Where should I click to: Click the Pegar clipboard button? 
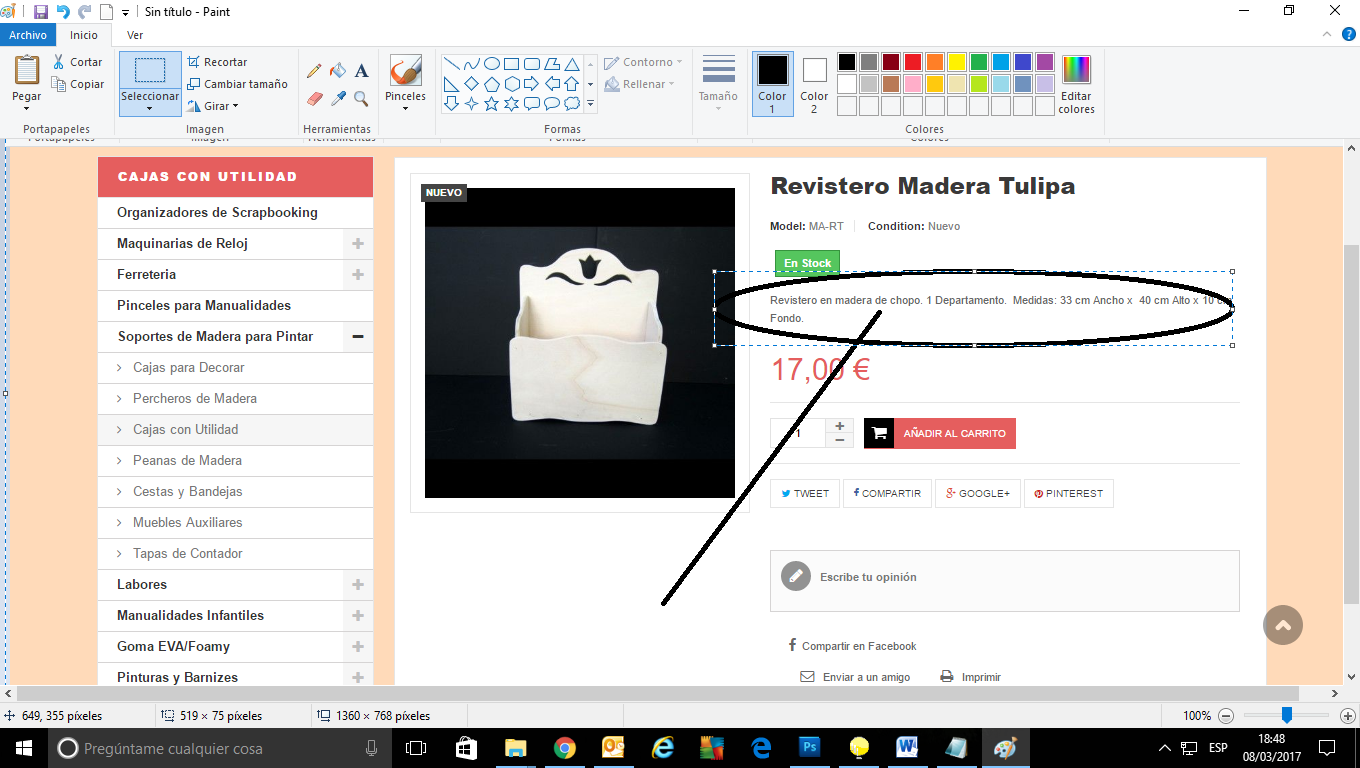pyautogui.click(x=27, y=71)
